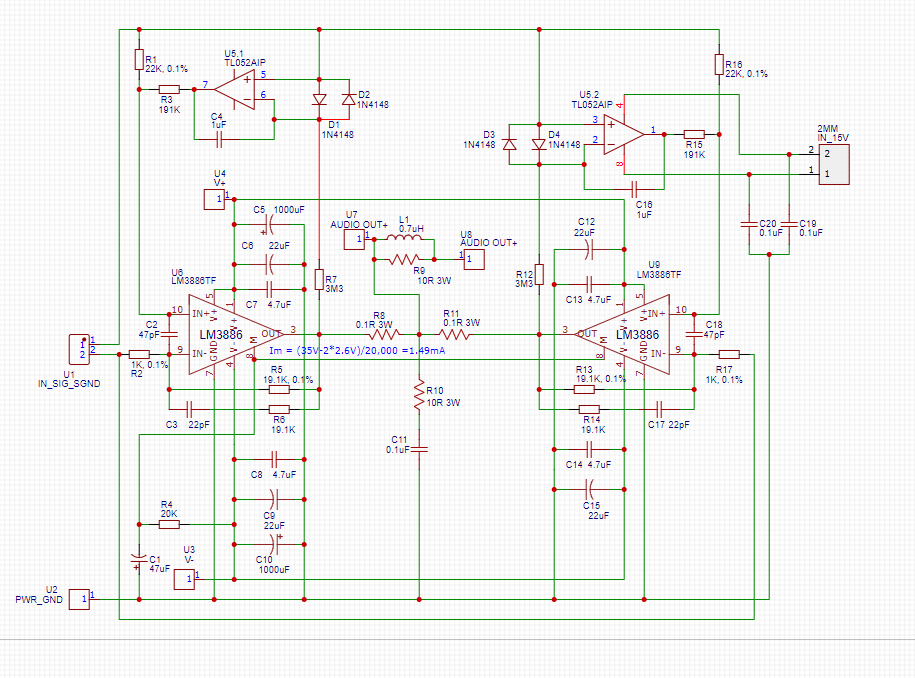This screenshot has width=915, height=678.
Task: Select the U7 AUDIO OUT+ connector box
Action: 354,239
